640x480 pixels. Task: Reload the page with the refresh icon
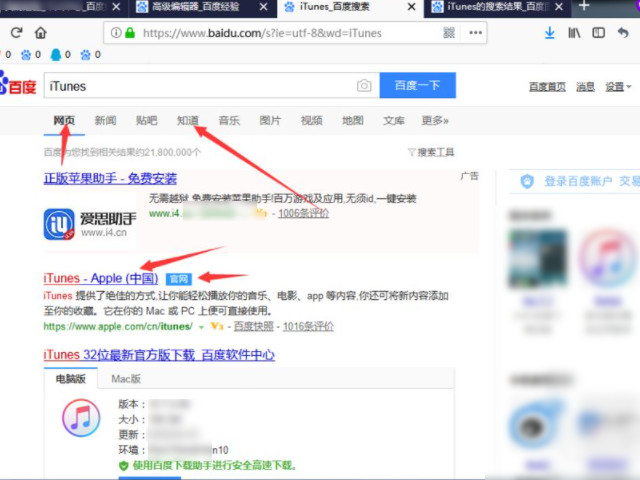tap(16, 33)
